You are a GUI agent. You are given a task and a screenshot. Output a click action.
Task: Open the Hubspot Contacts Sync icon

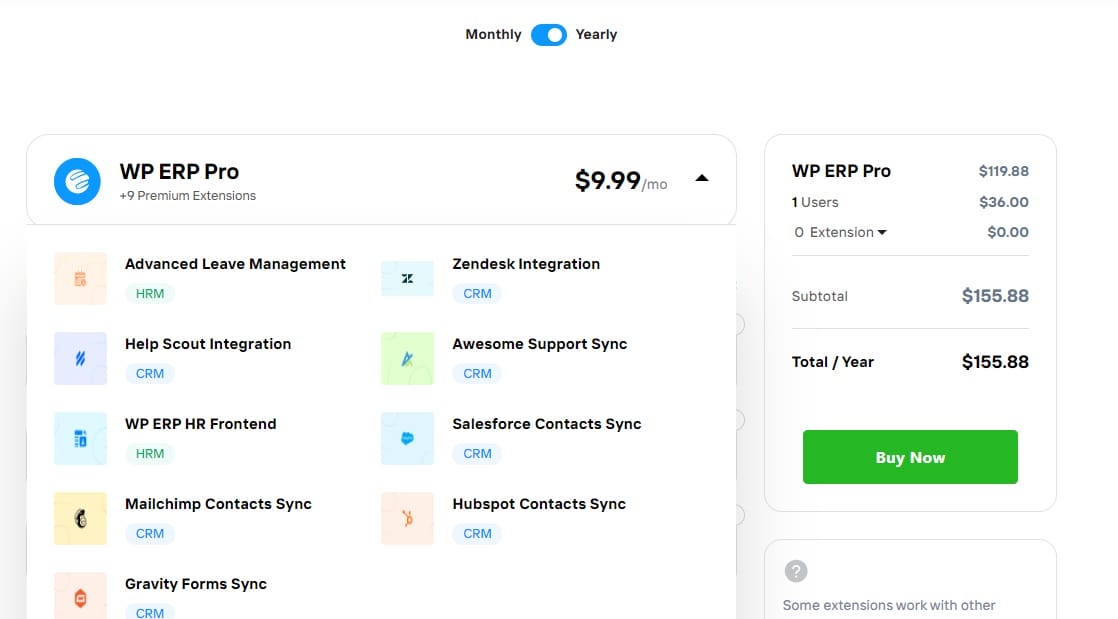click(407, 518)
